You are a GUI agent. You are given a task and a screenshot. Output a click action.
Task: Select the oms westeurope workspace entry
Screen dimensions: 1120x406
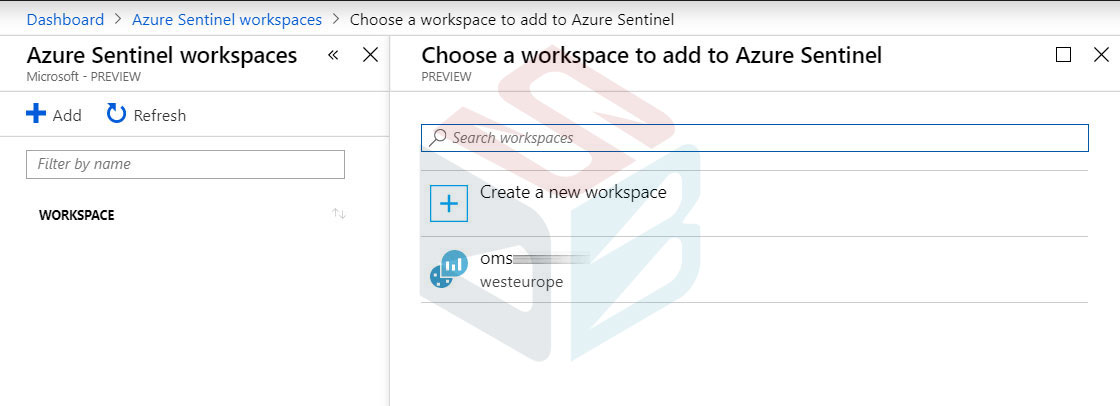click(754, 269)
